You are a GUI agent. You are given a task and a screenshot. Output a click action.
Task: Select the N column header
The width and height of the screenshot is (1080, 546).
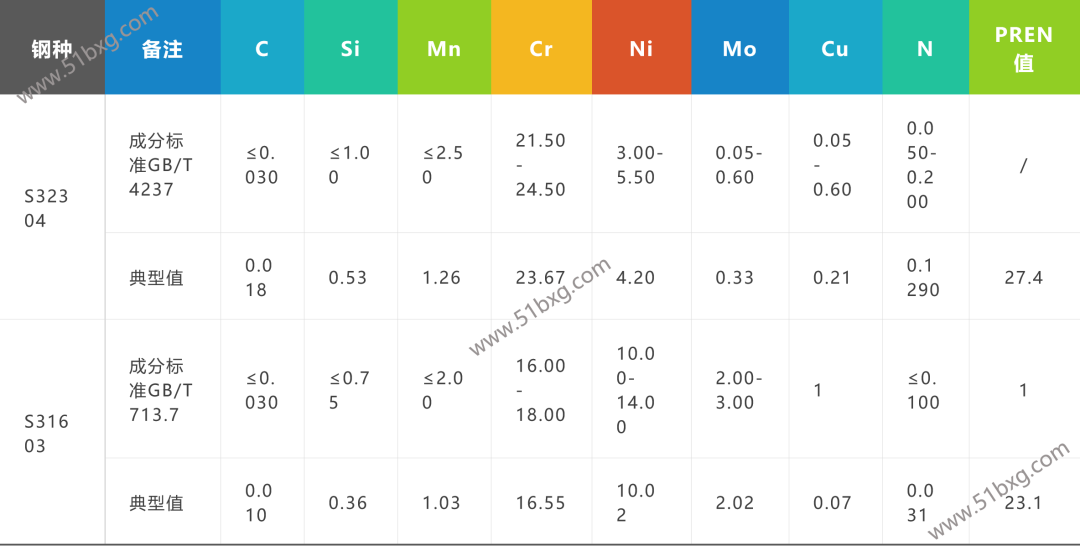point(925,47)
